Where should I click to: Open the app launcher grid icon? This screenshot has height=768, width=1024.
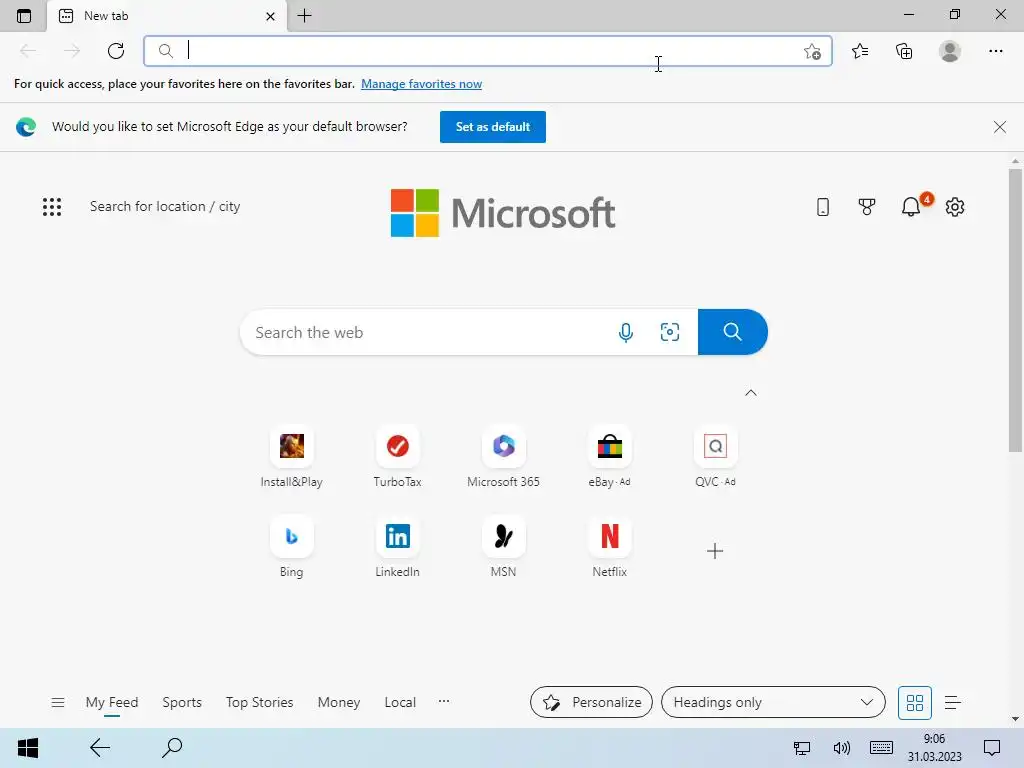52,207
